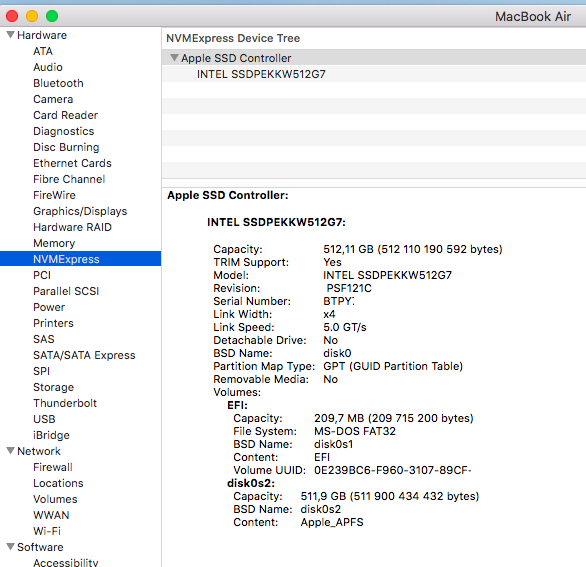Screen dimensions: 586x567
Task: Open the WWAN entry
Action: coord(51,515)
